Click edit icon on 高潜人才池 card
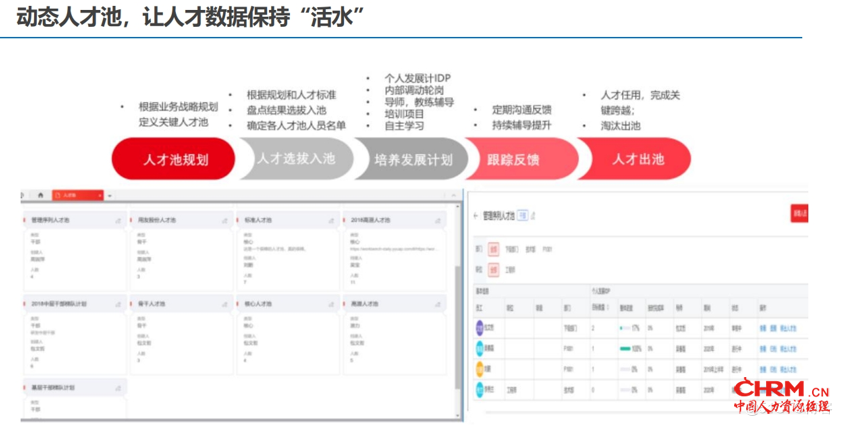Screen dimensions: 842x425 point(438,302)
